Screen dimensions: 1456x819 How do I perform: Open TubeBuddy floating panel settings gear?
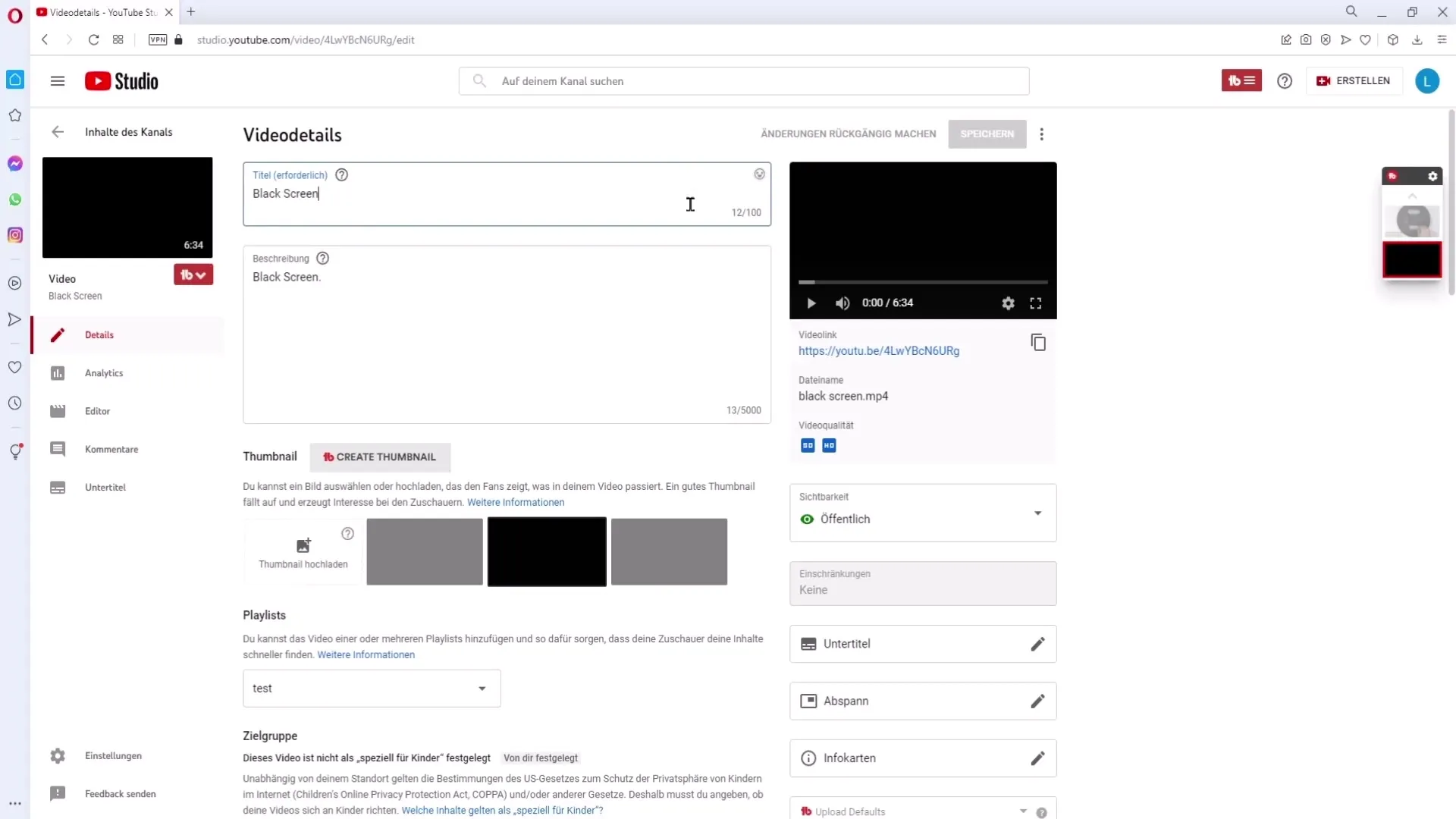click(1432, 177)
